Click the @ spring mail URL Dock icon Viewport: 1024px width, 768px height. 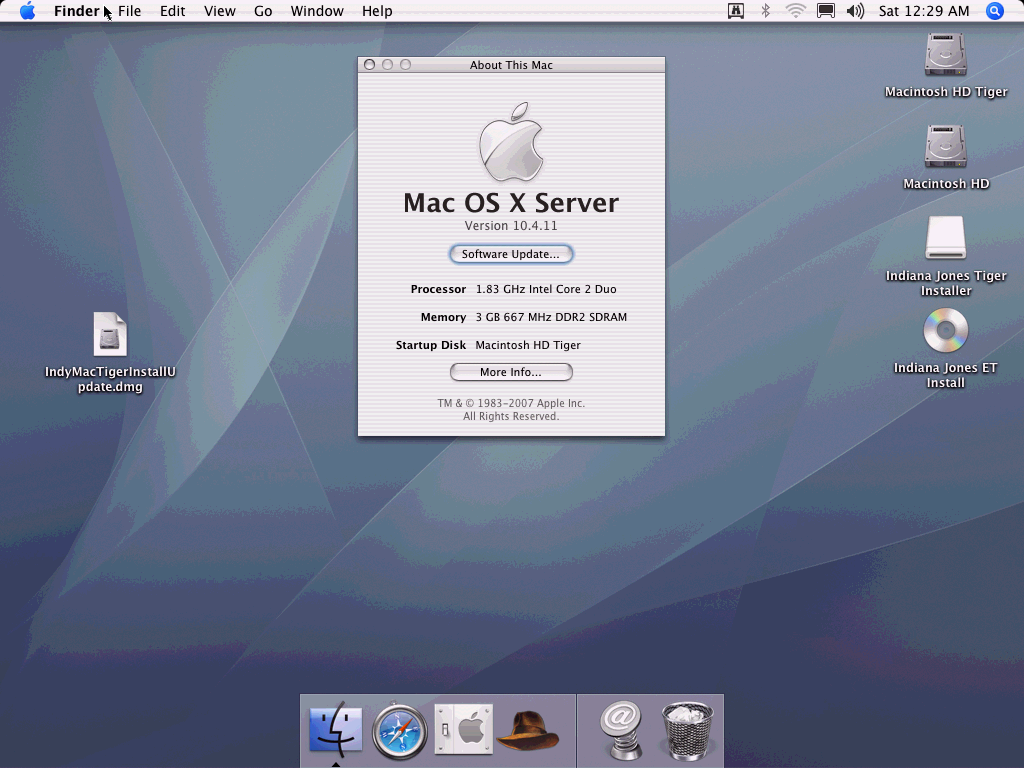621,729
